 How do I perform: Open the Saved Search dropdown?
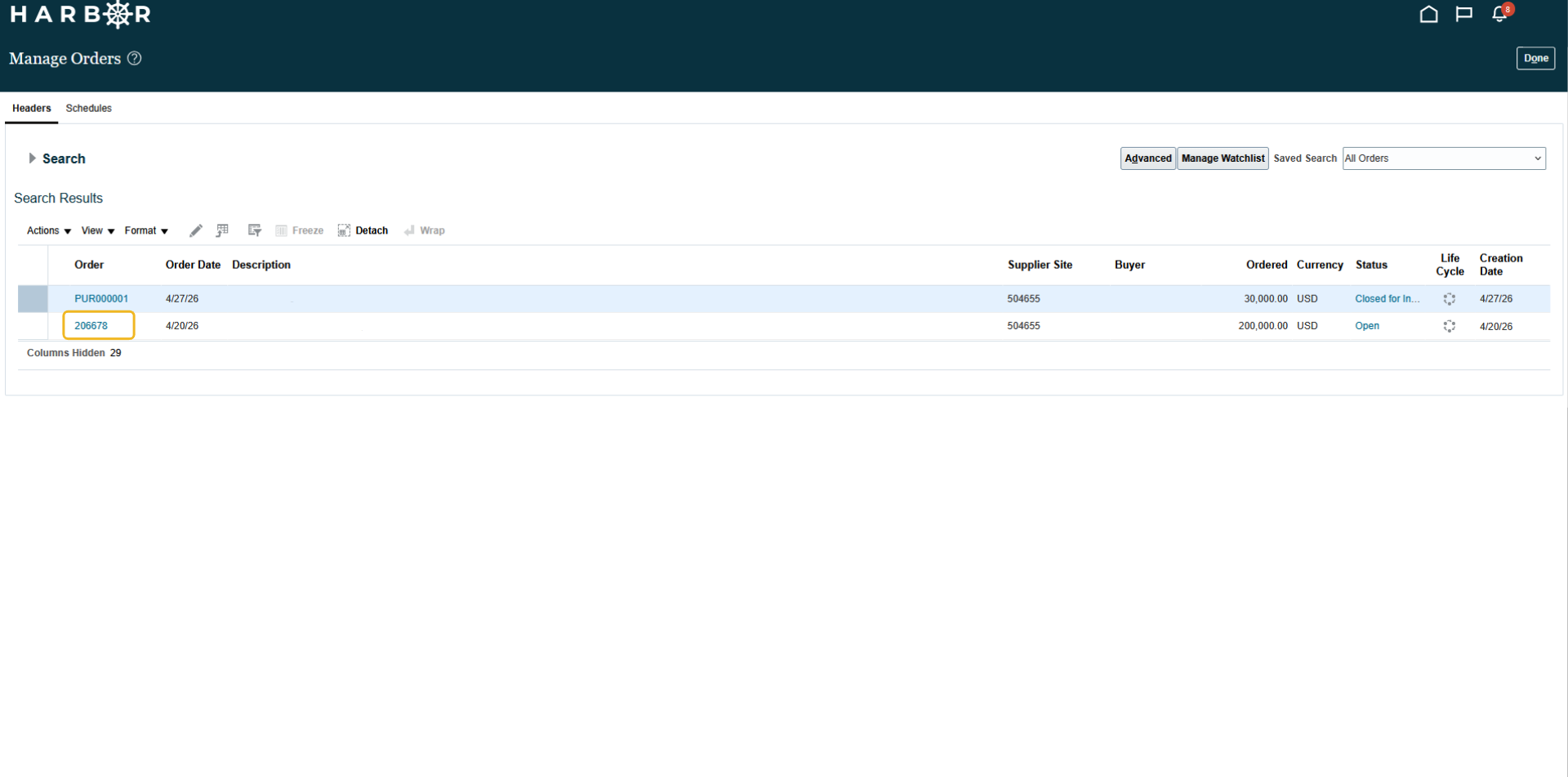point(1444,159)
